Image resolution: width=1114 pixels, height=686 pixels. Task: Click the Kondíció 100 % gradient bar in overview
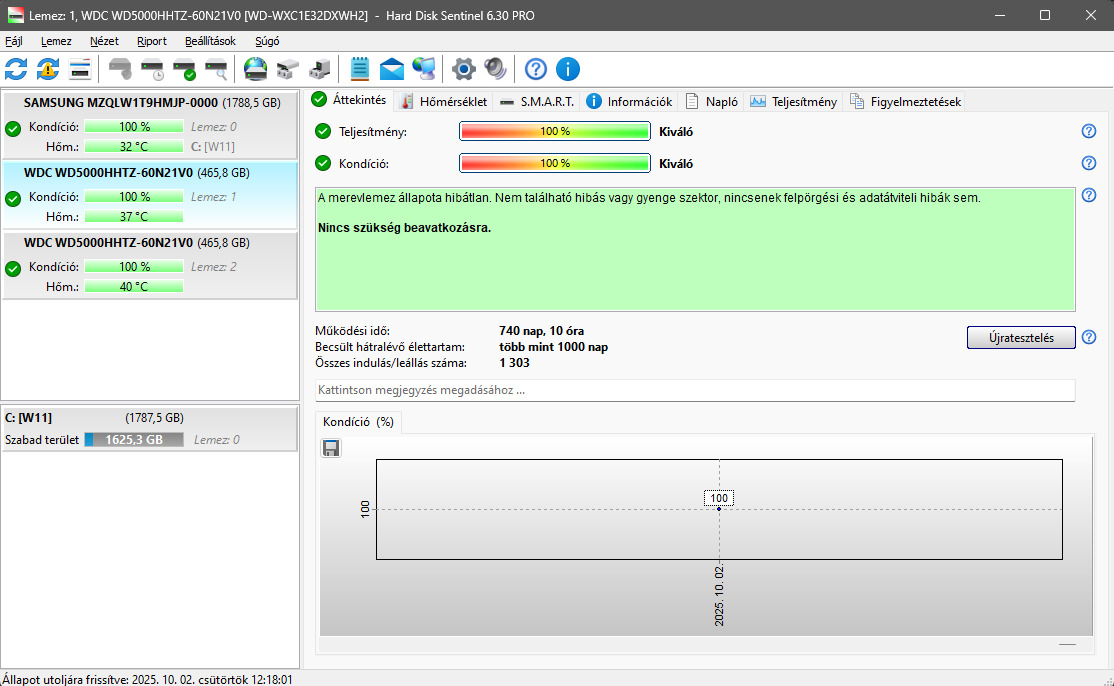555,163
